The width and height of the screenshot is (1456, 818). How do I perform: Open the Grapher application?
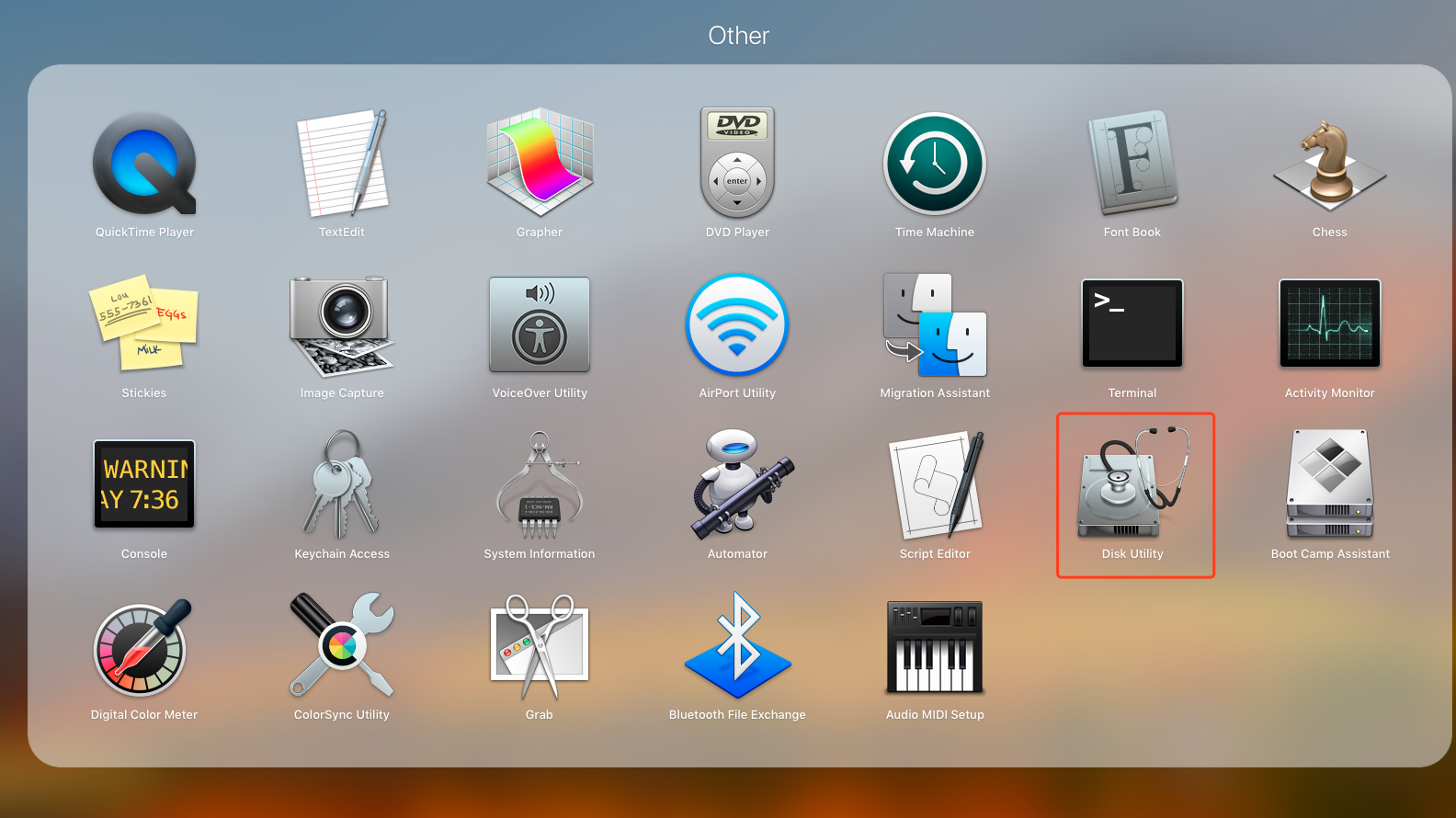point(540,164)
